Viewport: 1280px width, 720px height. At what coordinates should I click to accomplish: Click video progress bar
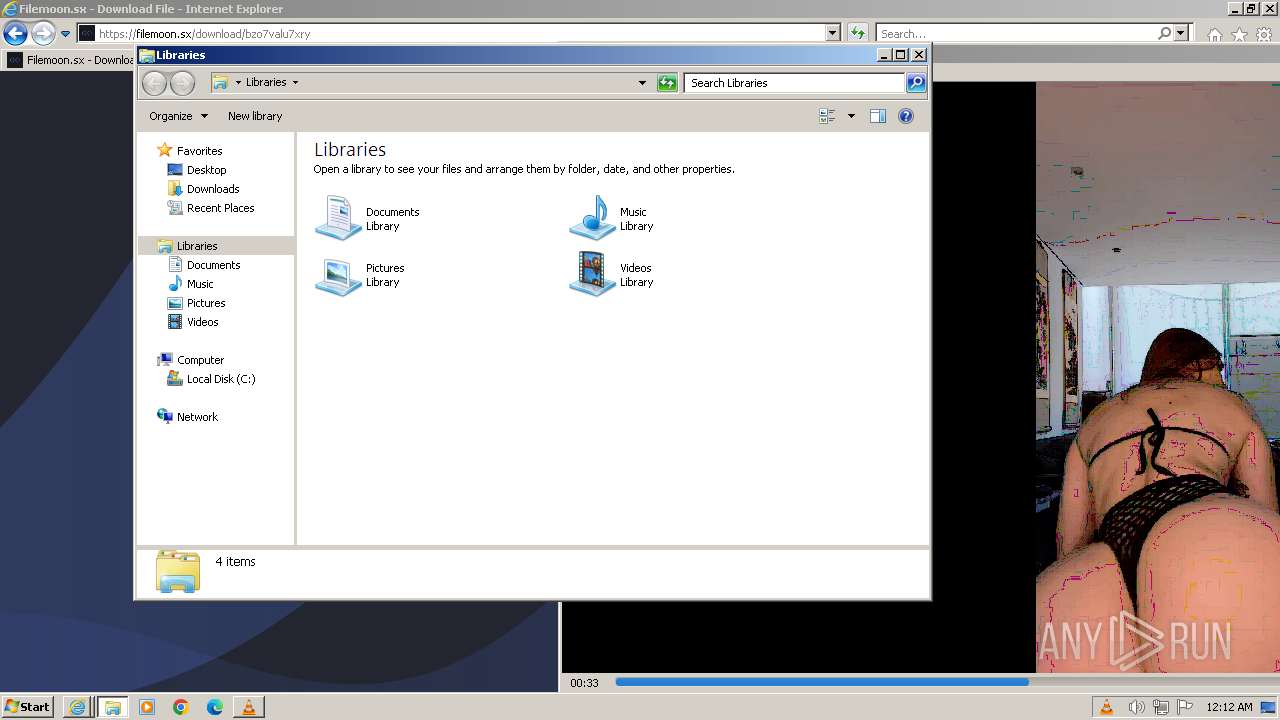(822, 682)
